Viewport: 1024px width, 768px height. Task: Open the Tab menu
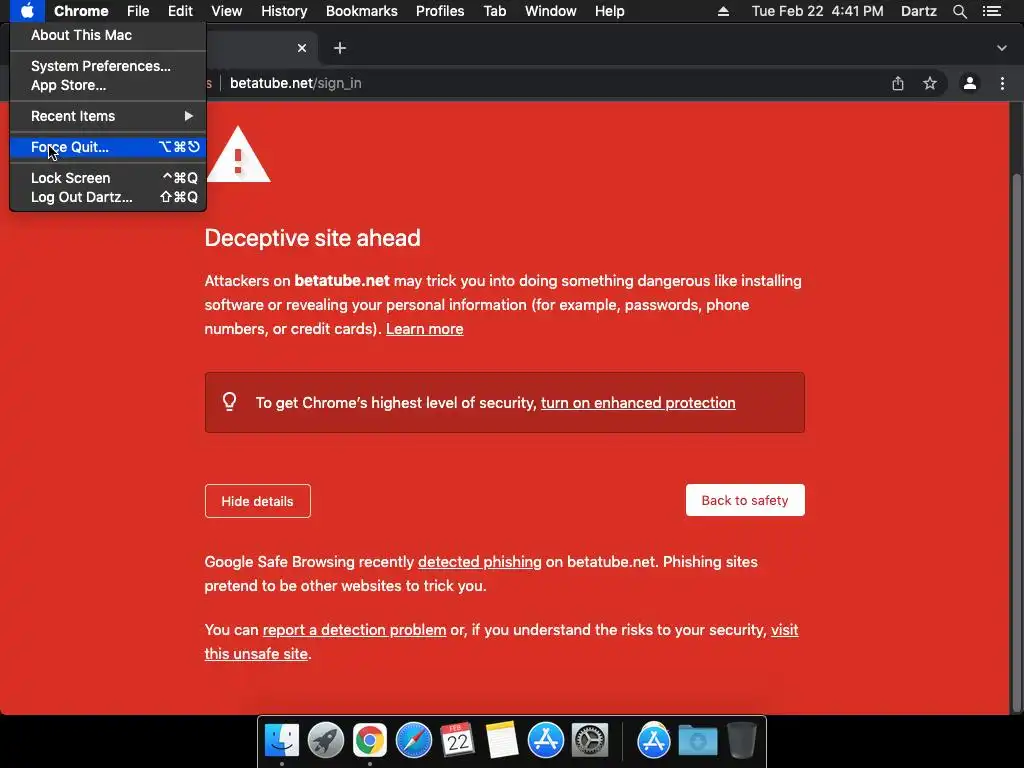[x=494, y=11]
